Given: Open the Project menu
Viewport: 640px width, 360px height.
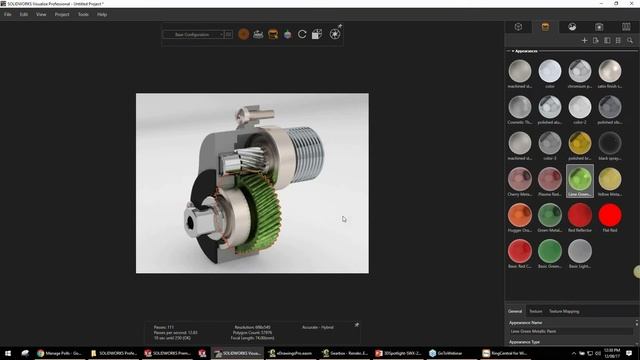Looking at the screenshot, I should click(x=62, y=14).
